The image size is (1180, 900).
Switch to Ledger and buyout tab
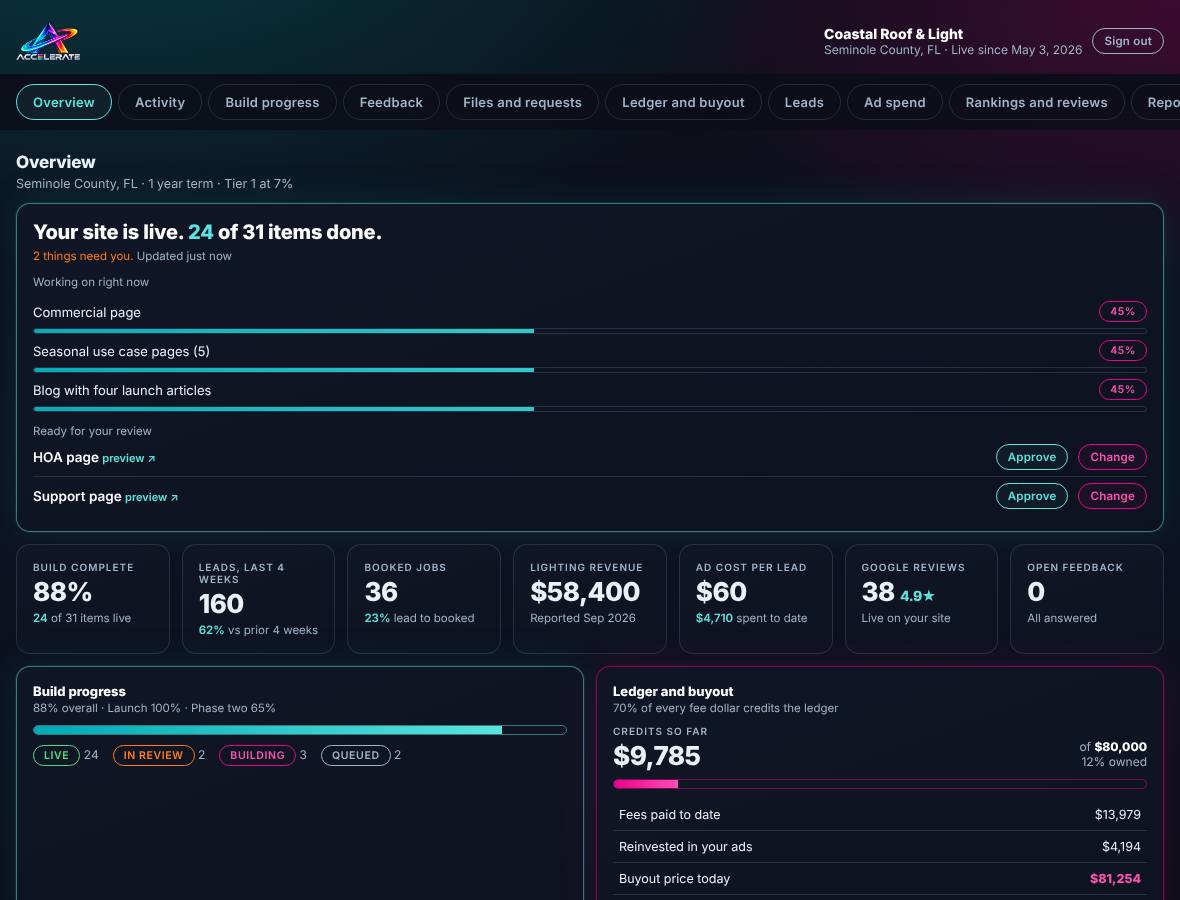pos(683,102)
